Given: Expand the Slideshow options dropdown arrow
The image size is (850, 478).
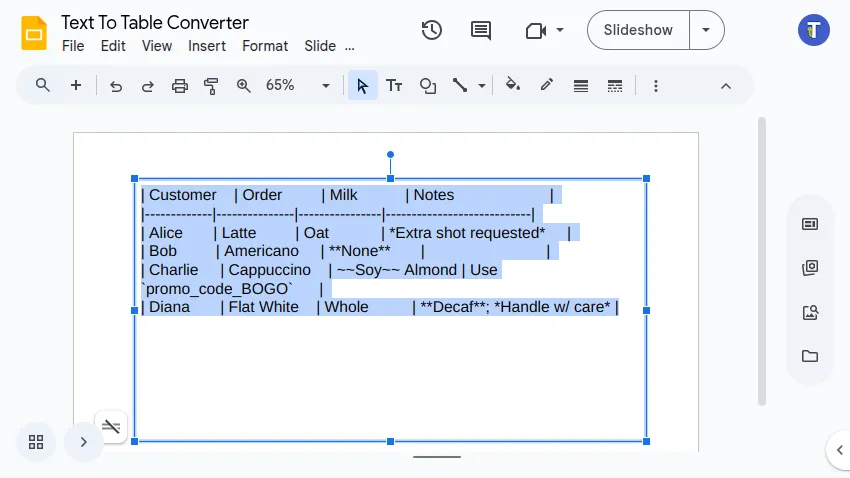Looking at the screenshot, I should pos(706,30).
